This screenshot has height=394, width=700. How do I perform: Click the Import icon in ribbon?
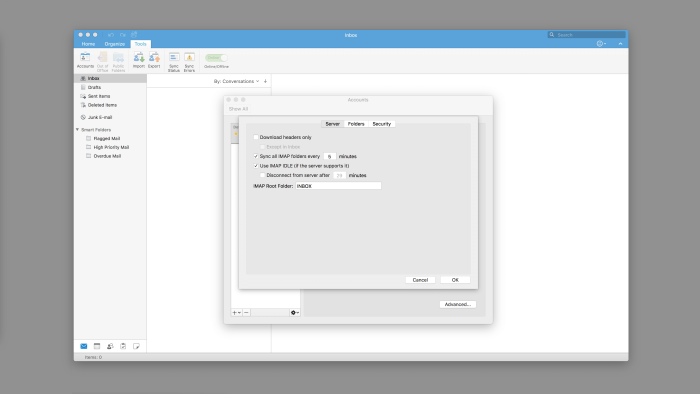[x=139, y=60]
